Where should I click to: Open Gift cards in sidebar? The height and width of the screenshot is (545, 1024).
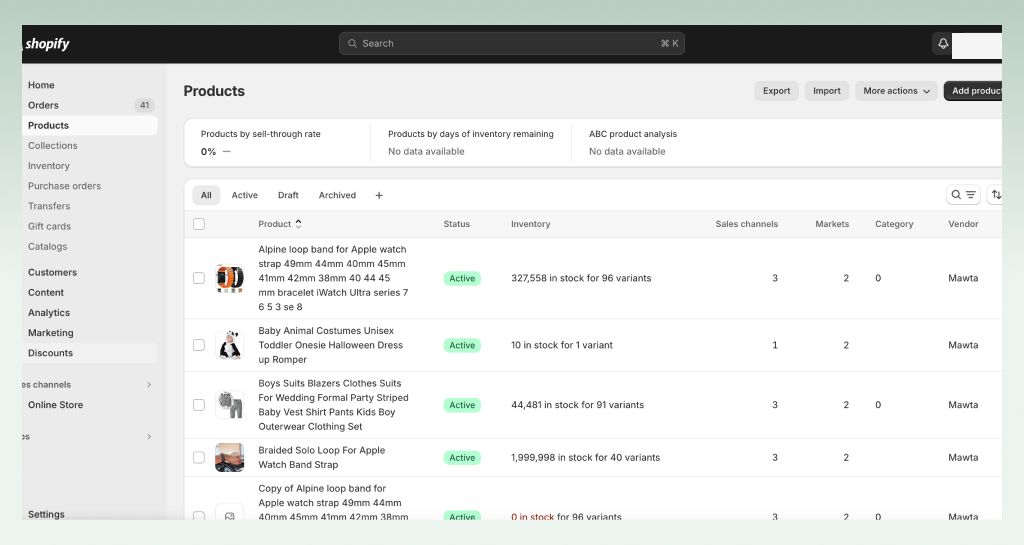49,226
